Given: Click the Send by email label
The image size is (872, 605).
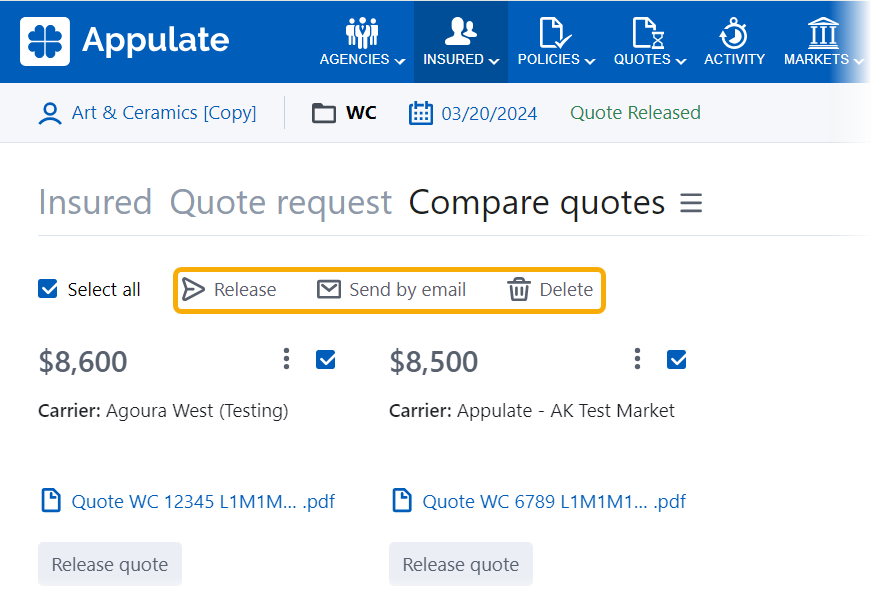Looking at the screenshot, I should point(408,290).
